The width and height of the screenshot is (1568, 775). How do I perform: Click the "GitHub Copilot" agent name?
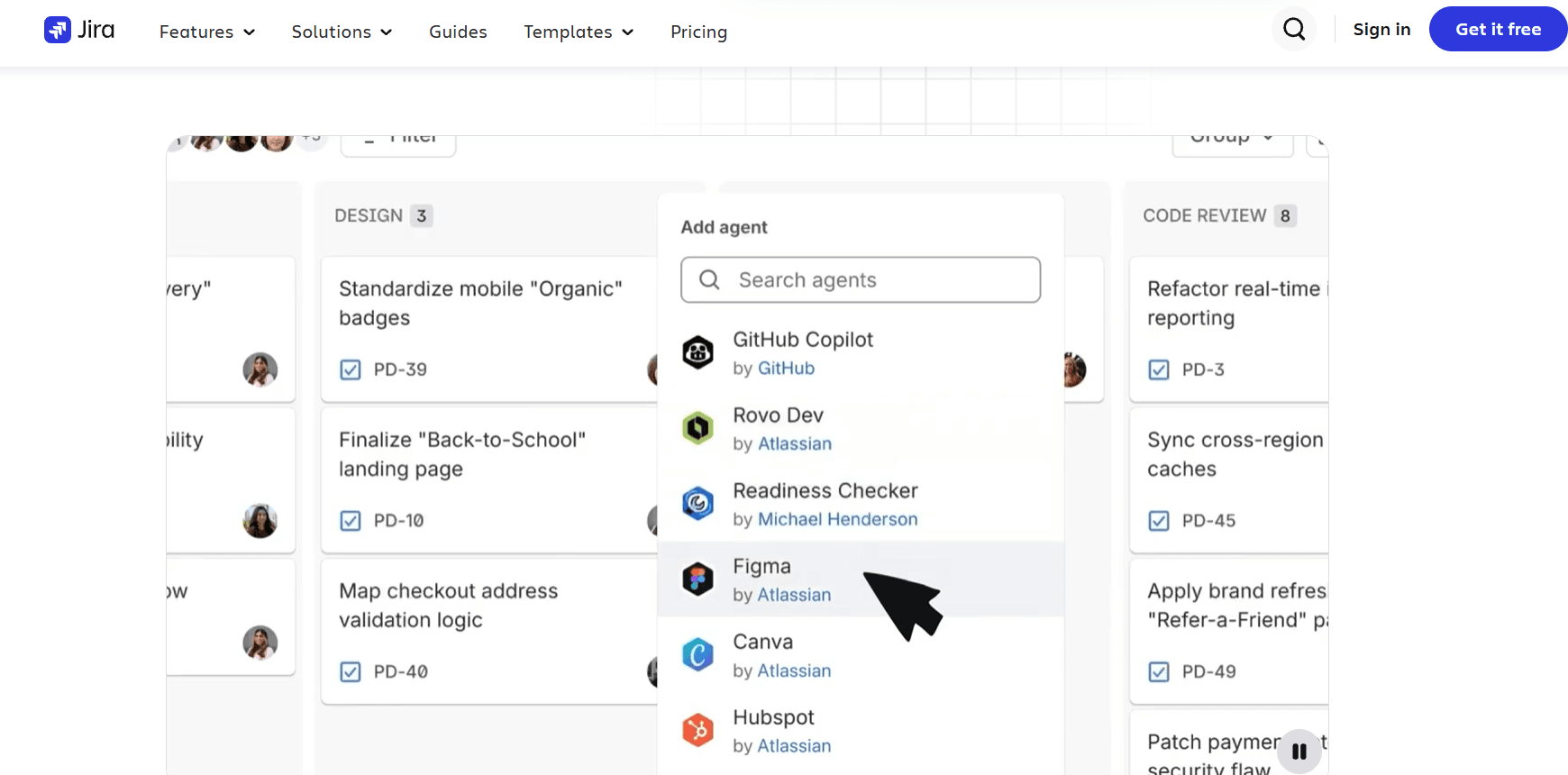point(803,340)
